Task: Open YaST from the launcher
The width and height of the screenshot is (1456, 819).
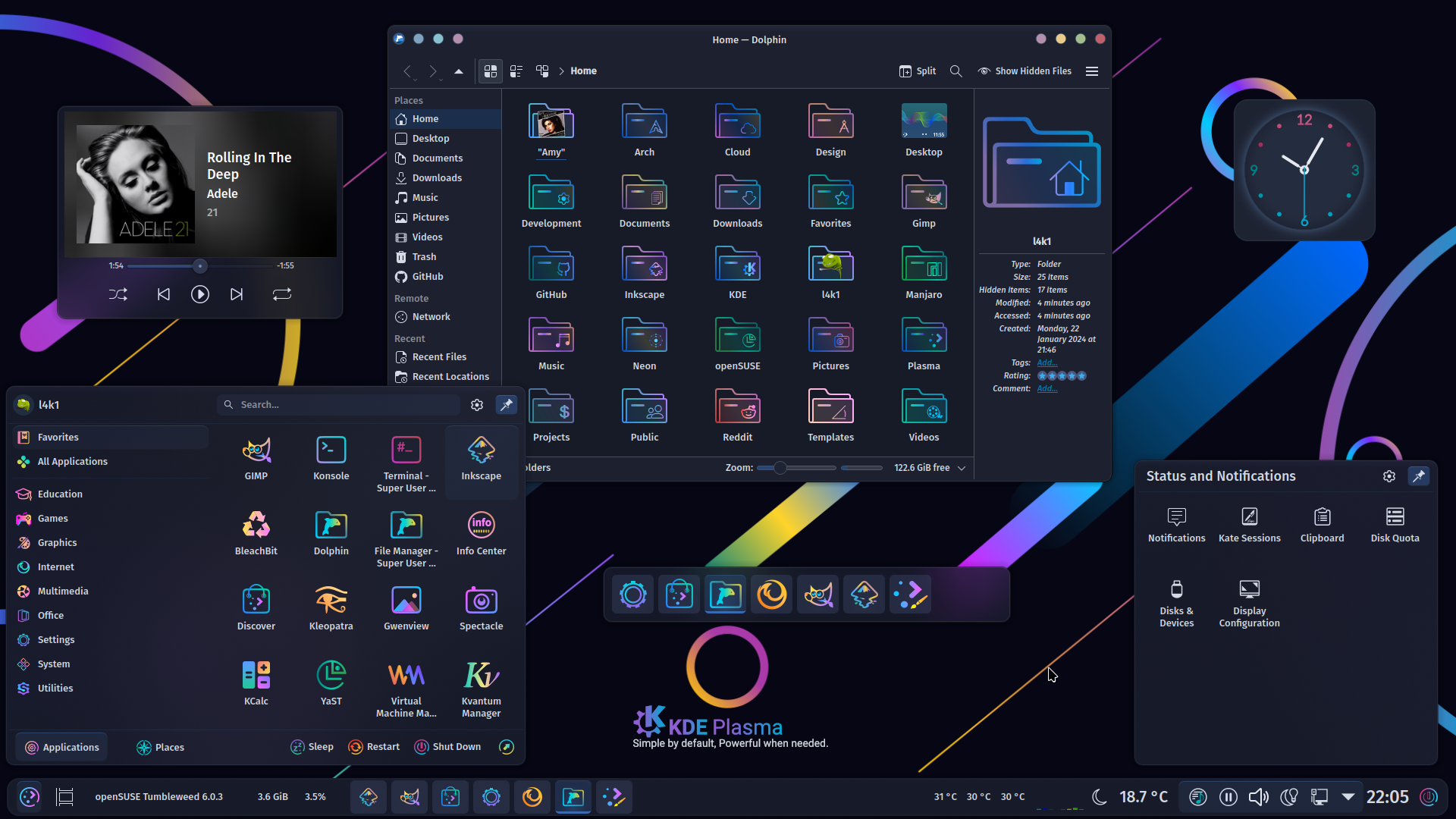Action: pos(331,684)
